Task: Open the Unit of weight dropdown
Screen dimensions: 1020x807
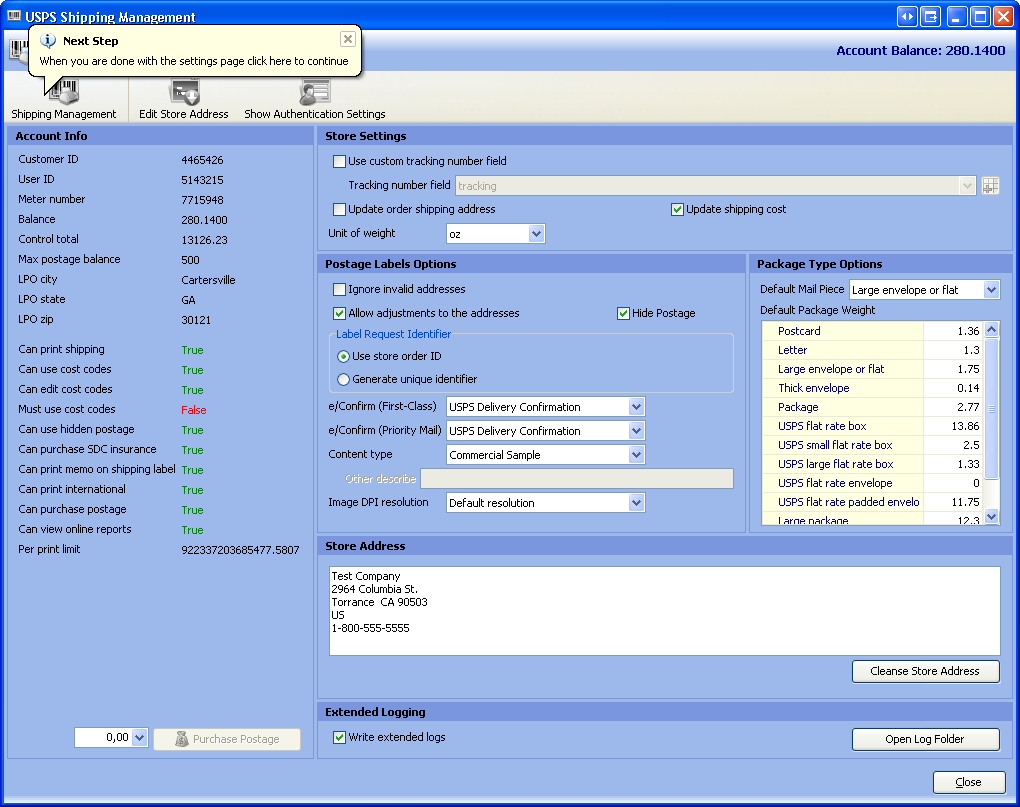Action: (x=536, y=234)
